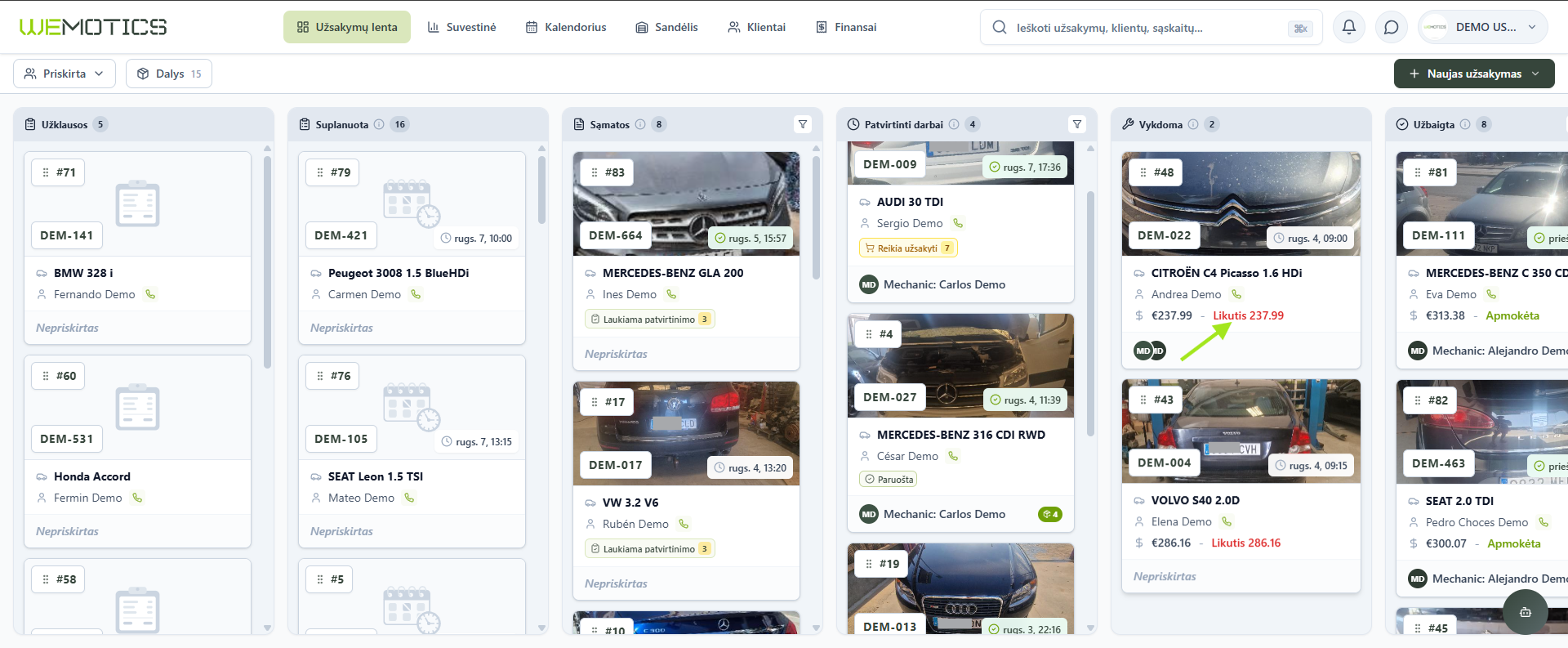Click the Patvirtinti darbai column scrollbar thumb
The width and height of the screenshot is (1568, 648).
[x=1090, y=314]
